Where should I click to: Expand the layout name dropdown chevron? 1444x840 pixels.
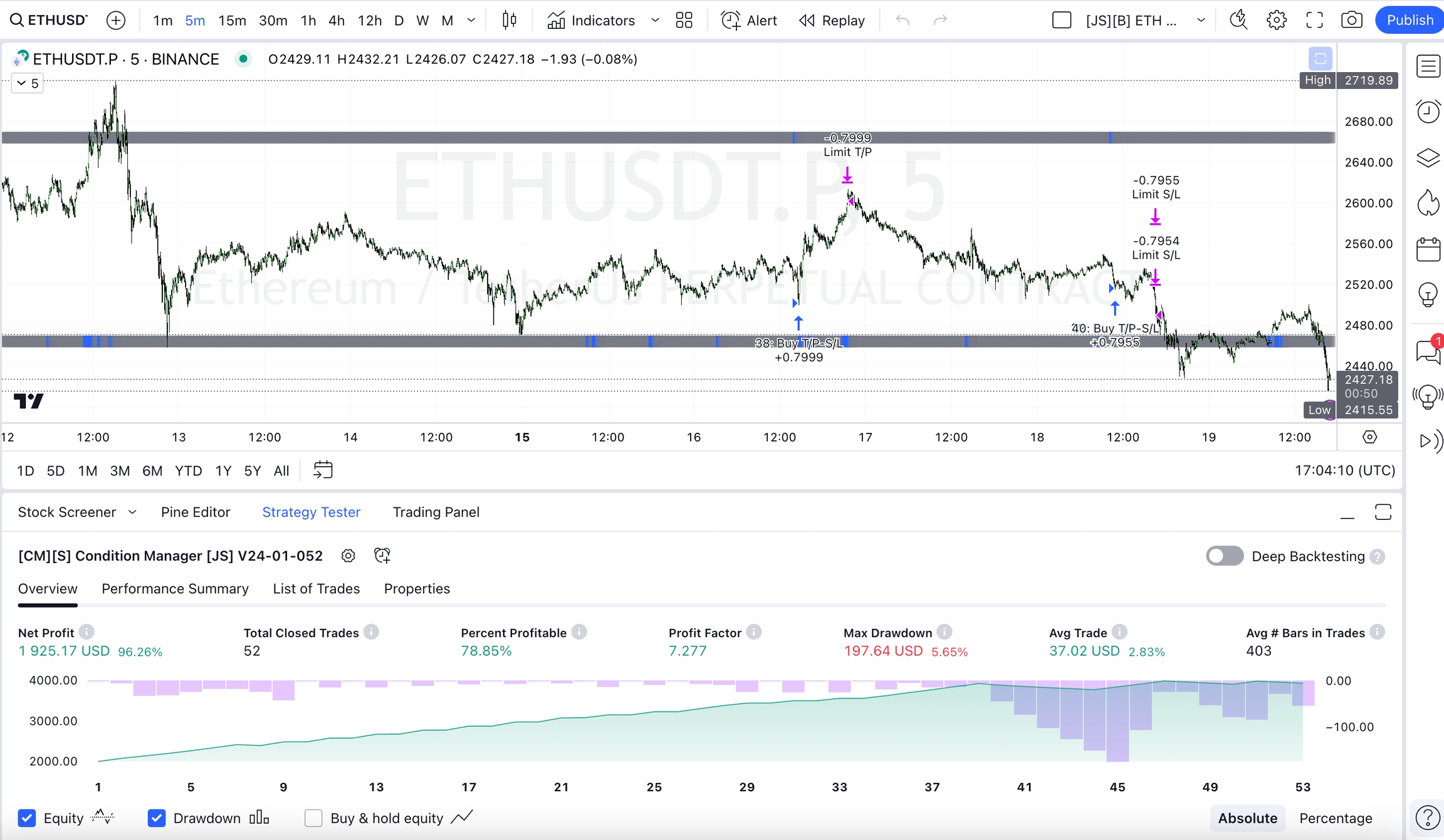click(1201, 21)
